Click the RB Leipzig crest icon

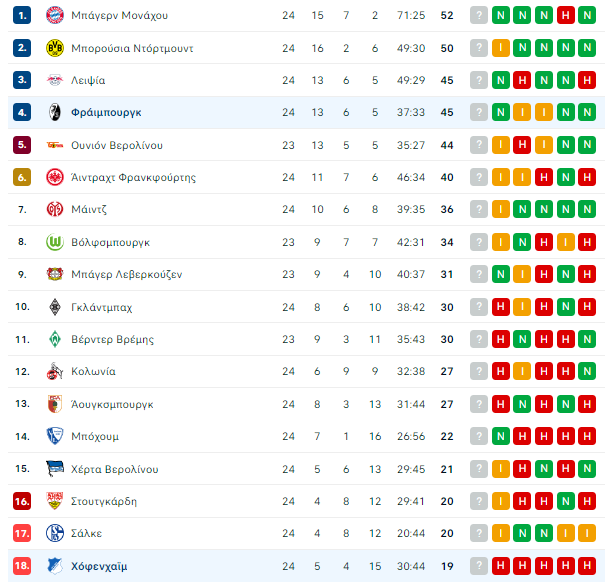tap(55, 80)
